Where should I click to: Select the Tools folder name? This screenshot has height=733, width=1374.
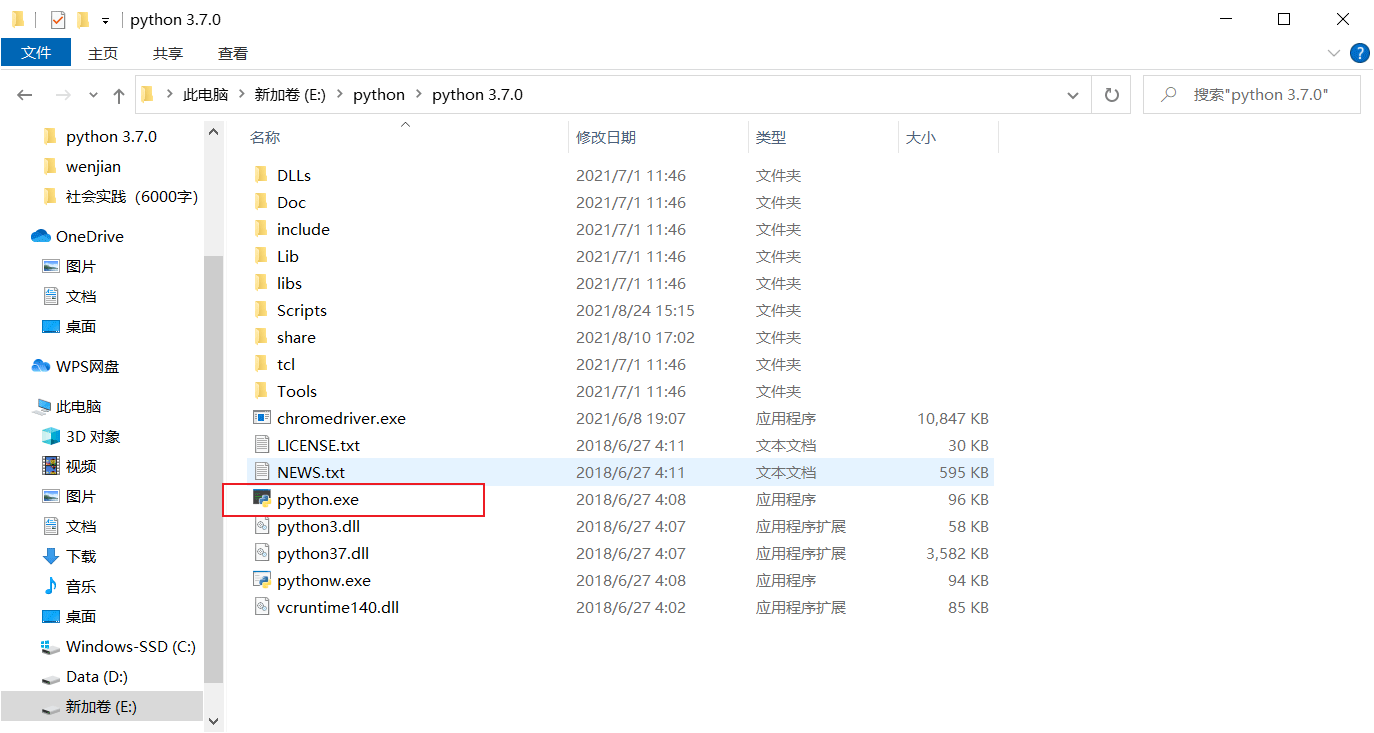pos(297,391)
